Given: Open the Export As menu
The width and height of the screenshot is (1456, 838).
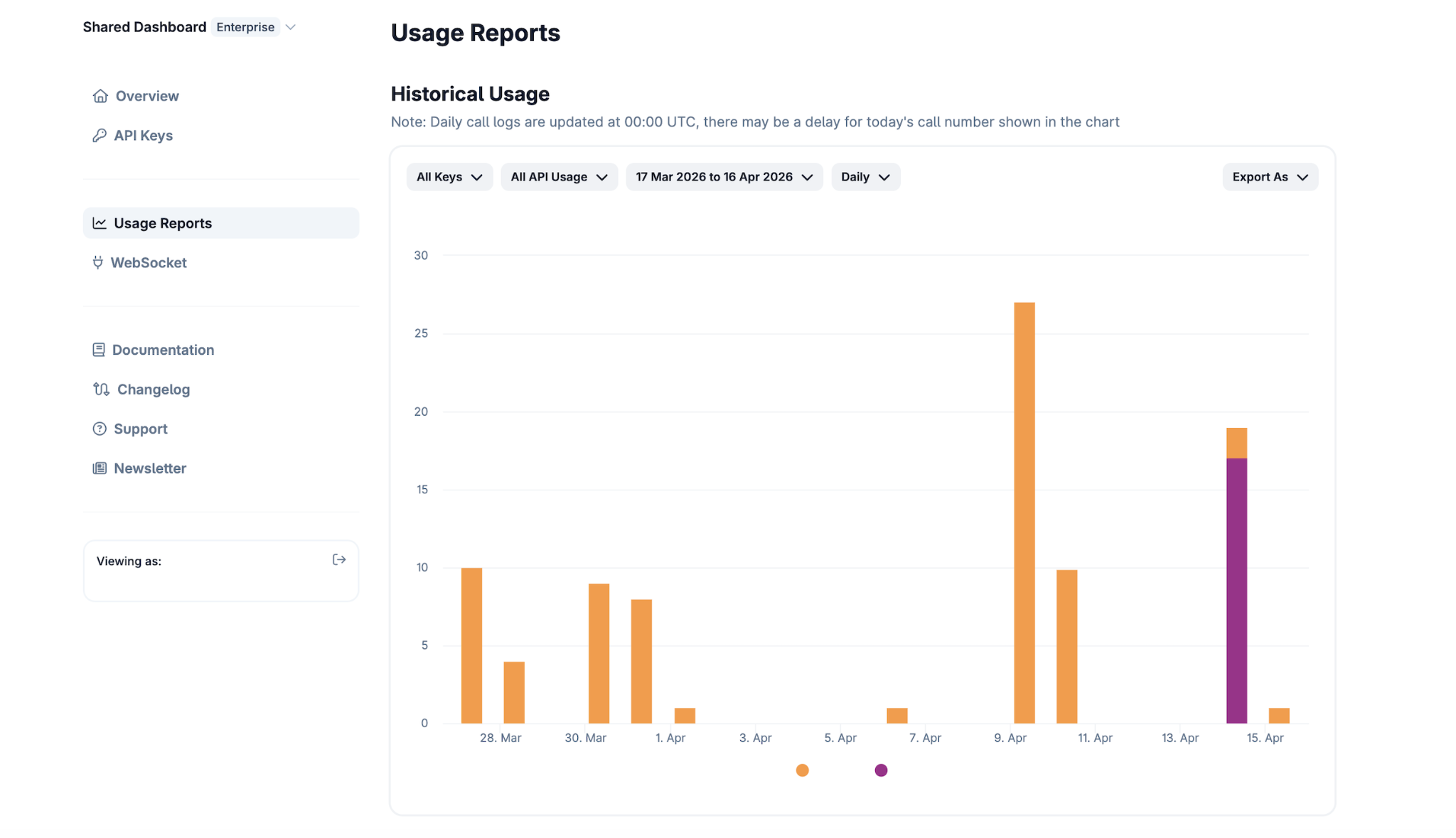Looking at the screenshot, I should [1270, 177].
